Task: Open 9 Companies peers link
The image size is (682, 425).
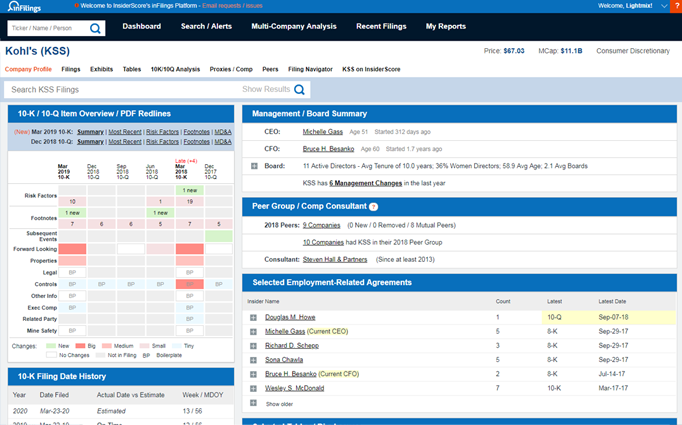Action: pos(321,225)
